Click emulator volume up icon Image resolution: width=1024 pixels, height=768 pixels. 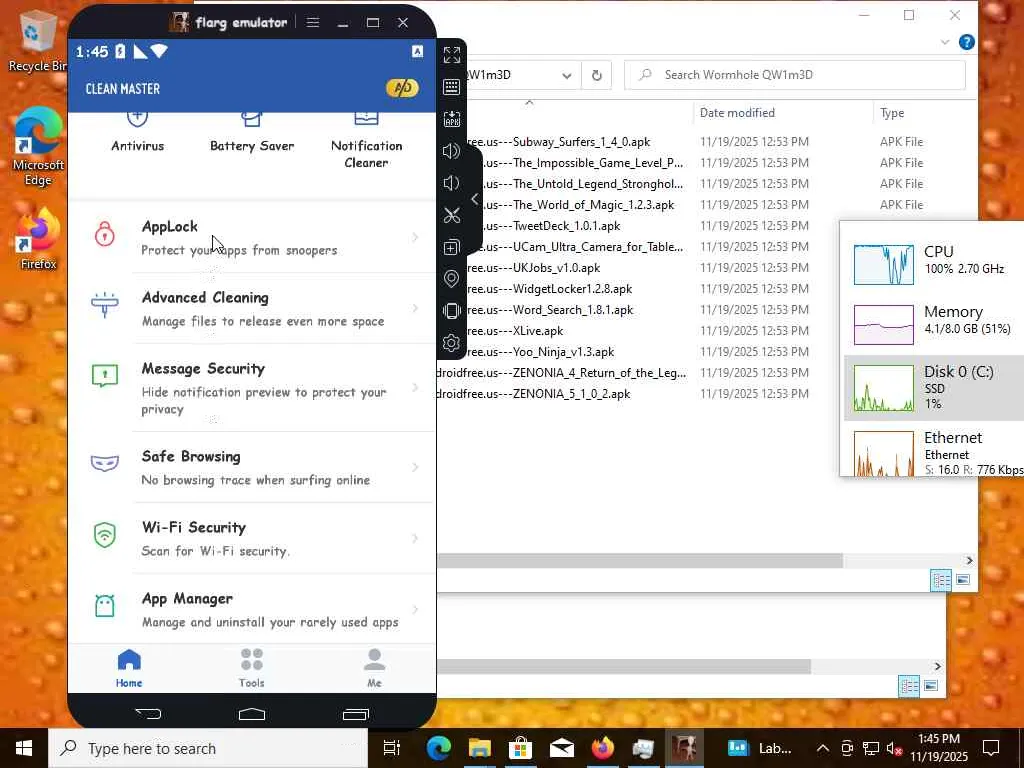coord(451,151)
